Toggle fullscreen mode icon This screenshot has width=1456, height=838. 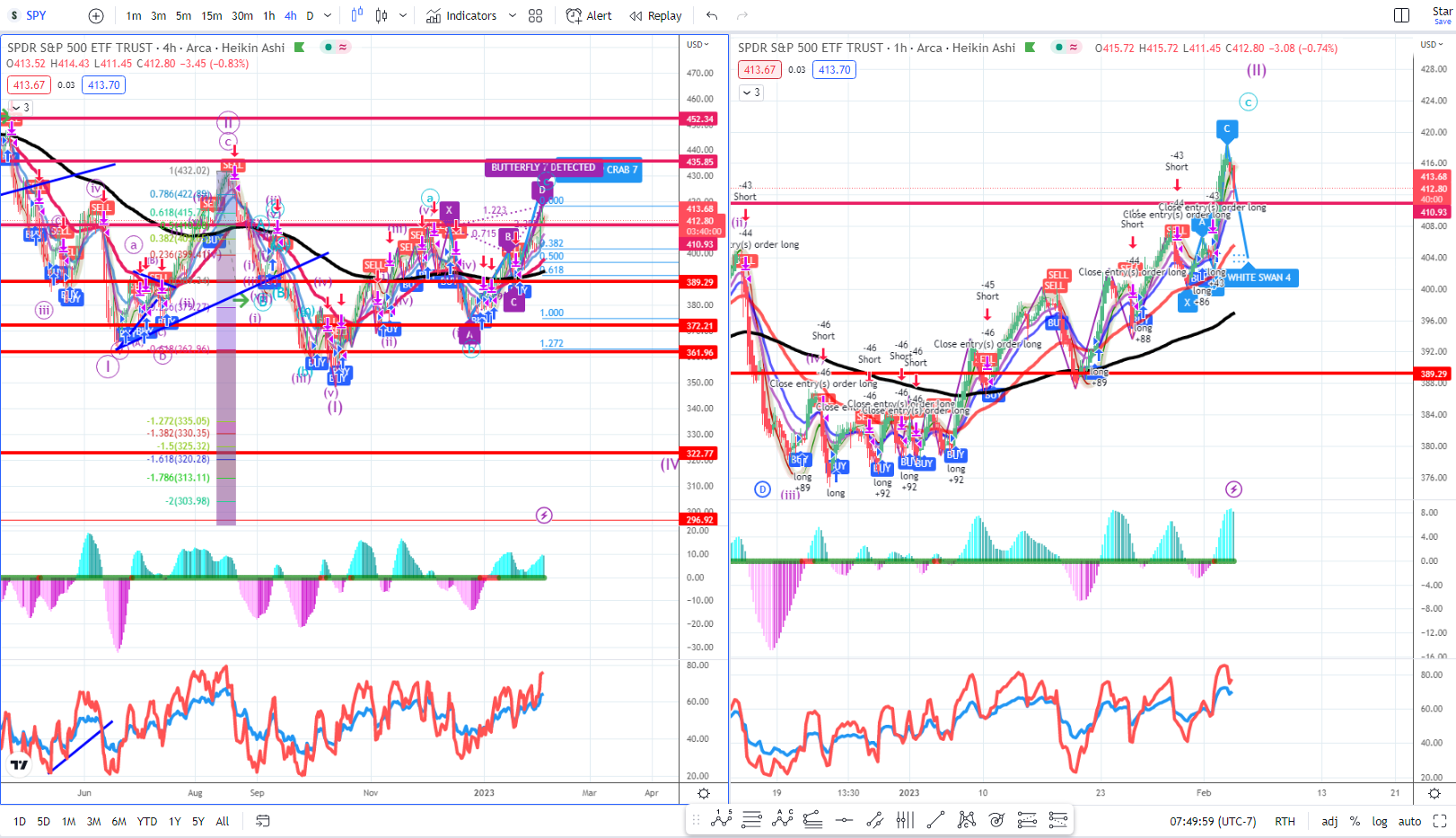[x=1440, y=821]
